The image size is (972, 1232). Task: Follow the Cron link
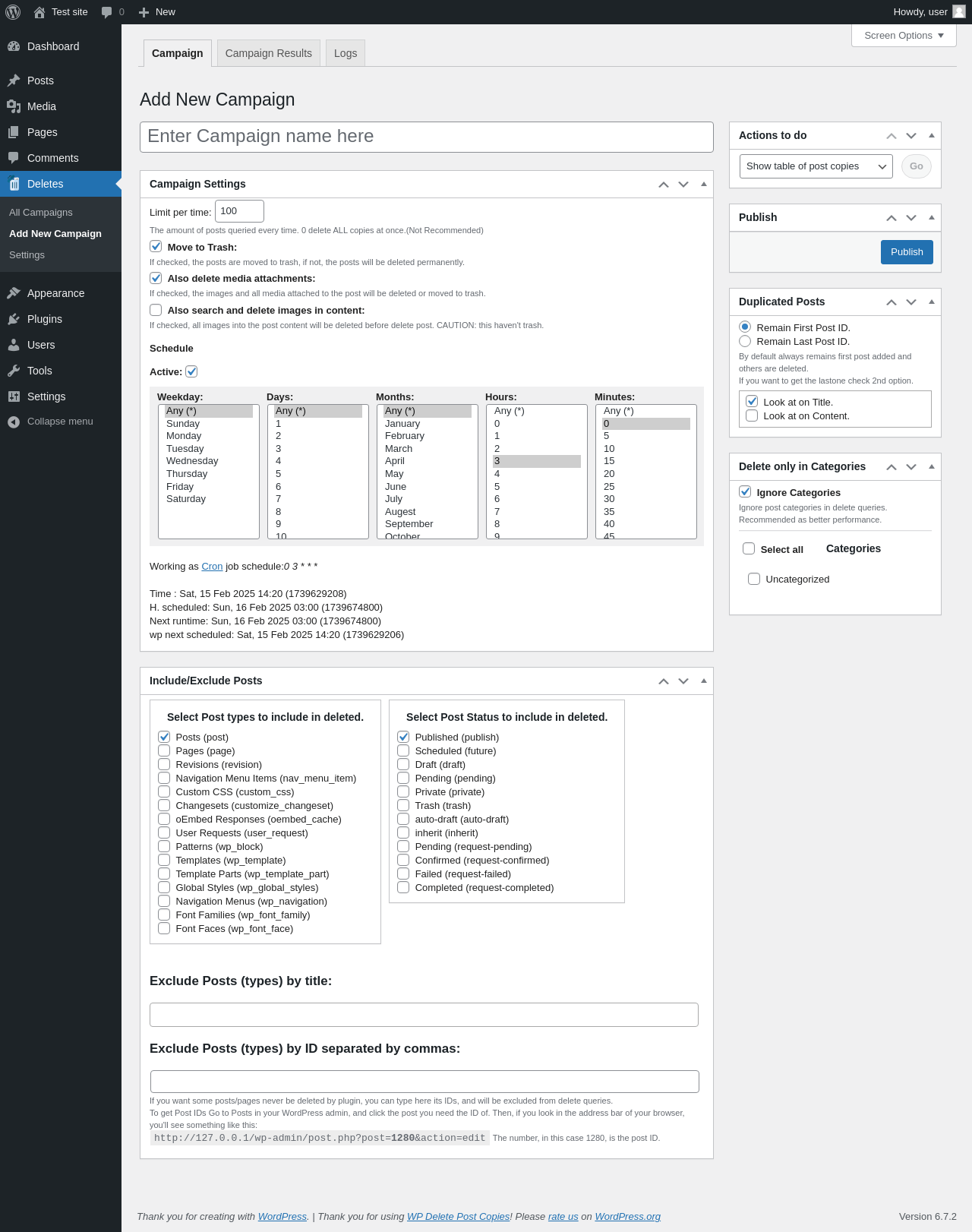point(212,567)
